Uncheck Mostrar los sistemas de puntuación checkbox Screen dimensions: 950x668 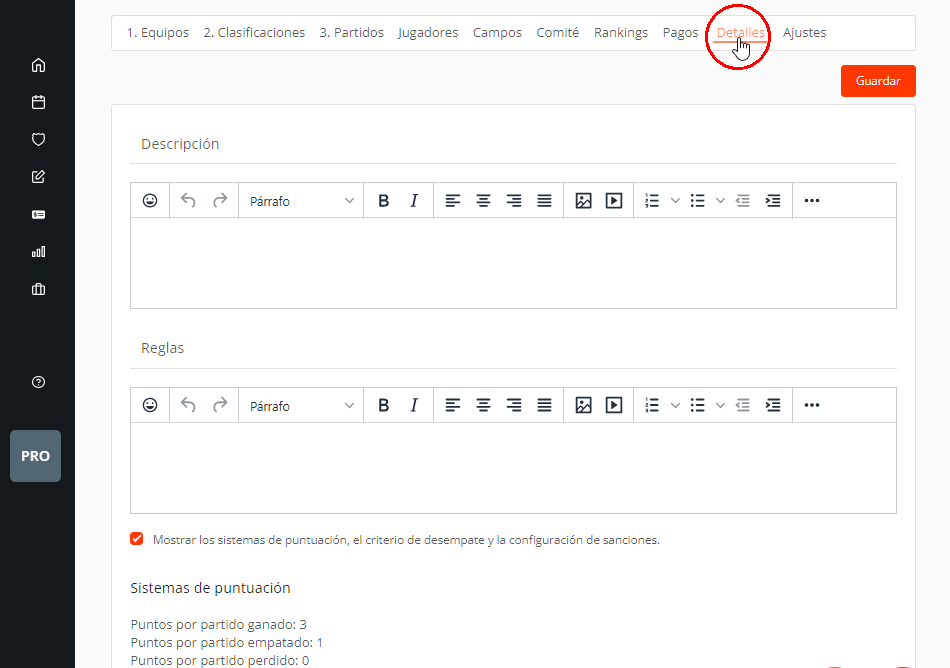[137, 539]
